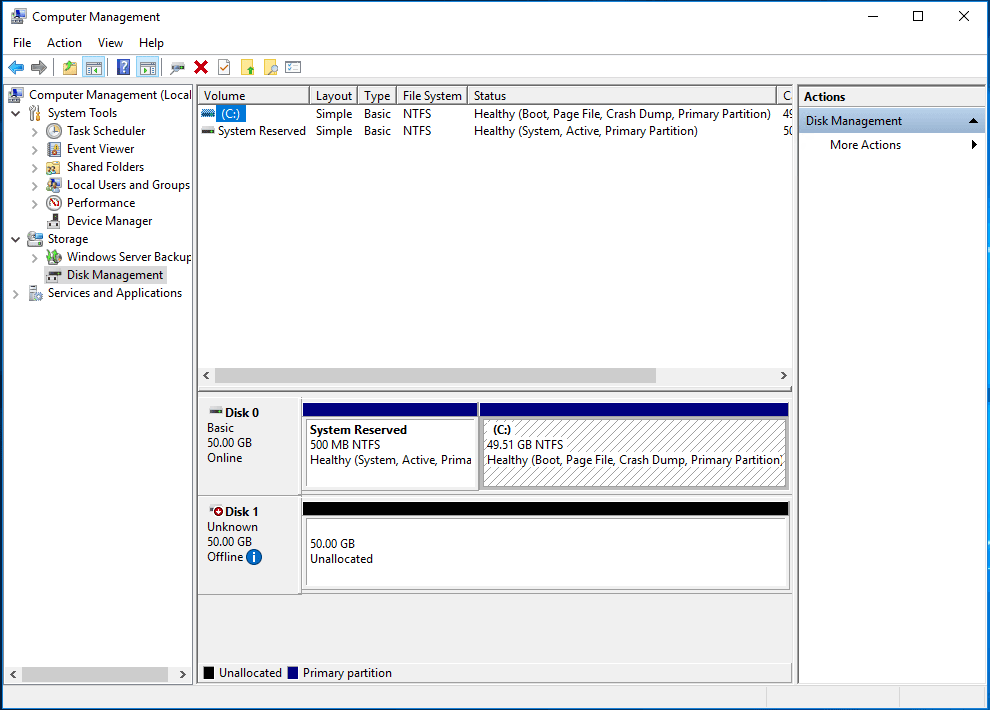Select Computer Management (Local) root node
990x710 pixels.
(110, 95)
